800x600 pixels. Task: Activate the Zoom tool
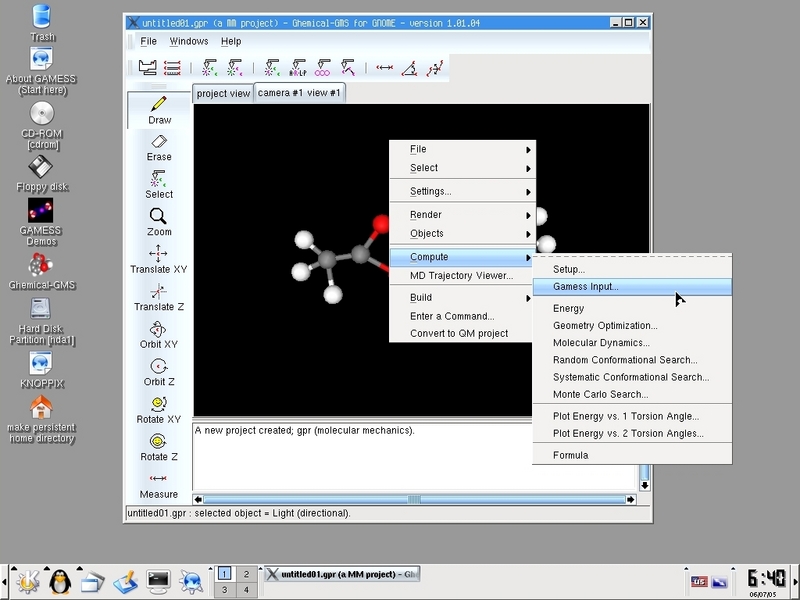(x=159, y=221)
